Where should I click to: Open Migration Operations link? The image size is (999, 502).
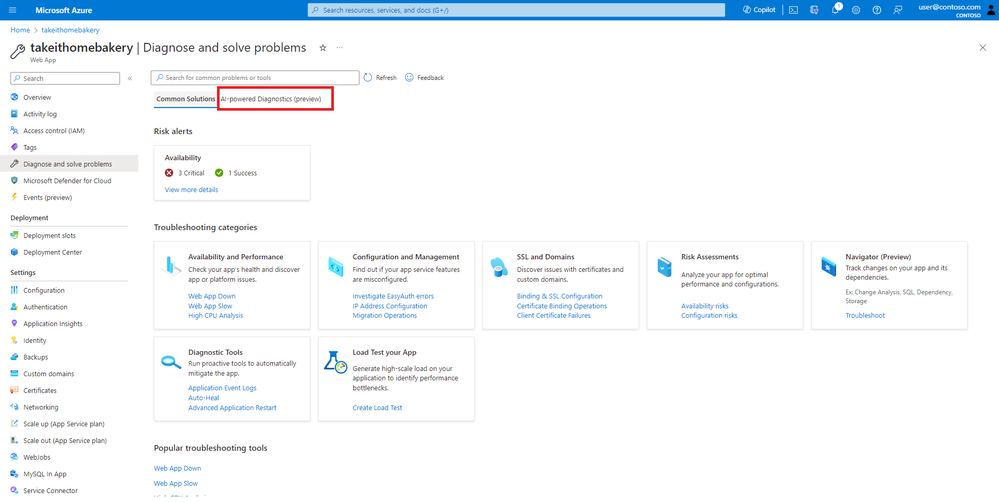coord(385,315)
